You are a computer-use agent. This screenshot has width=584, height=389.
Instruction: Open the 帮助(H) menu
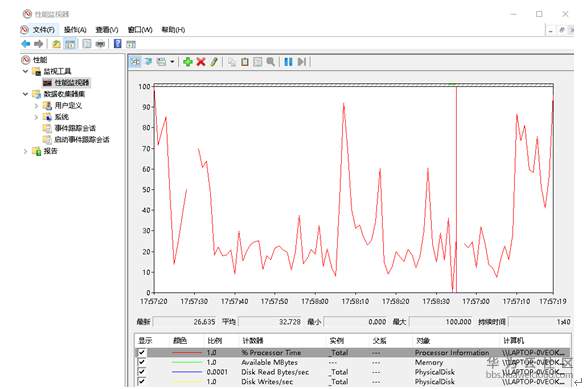coord(173,29)
